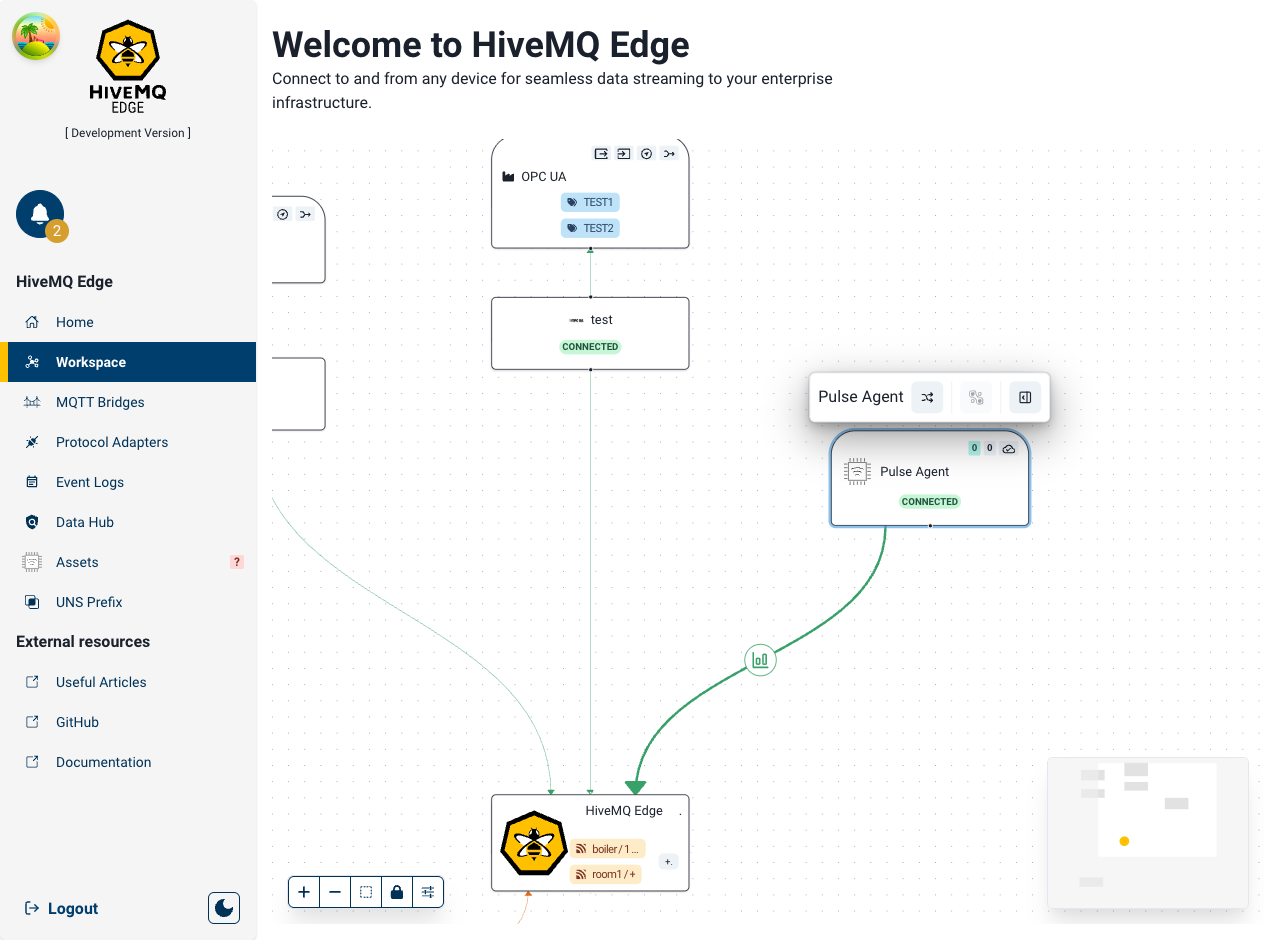Viewport: 1280px width, 940px height.
Task: Click the fit view dashed-square icon
Action: 366,892
